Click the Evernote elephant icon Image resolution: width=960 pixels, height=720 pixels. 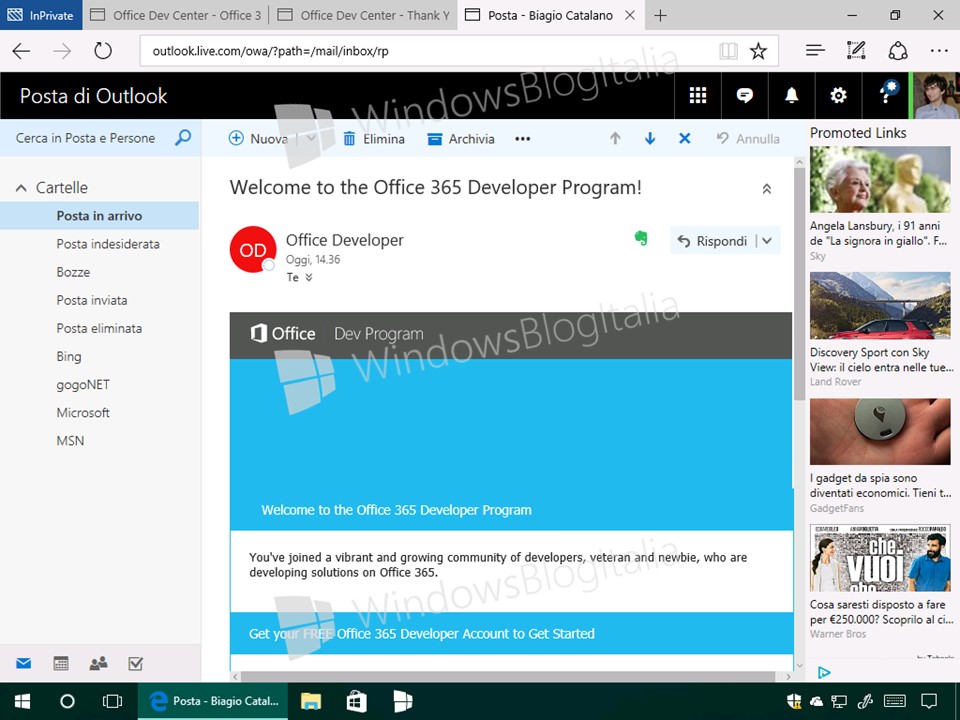[x=641, y=238]
